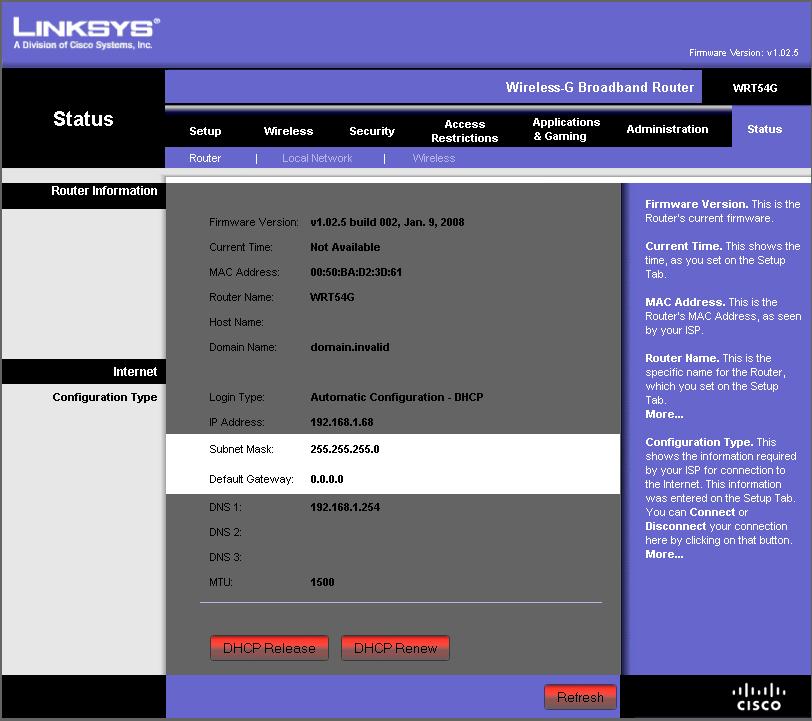Open More link under Router Name help

coord(664,414)
